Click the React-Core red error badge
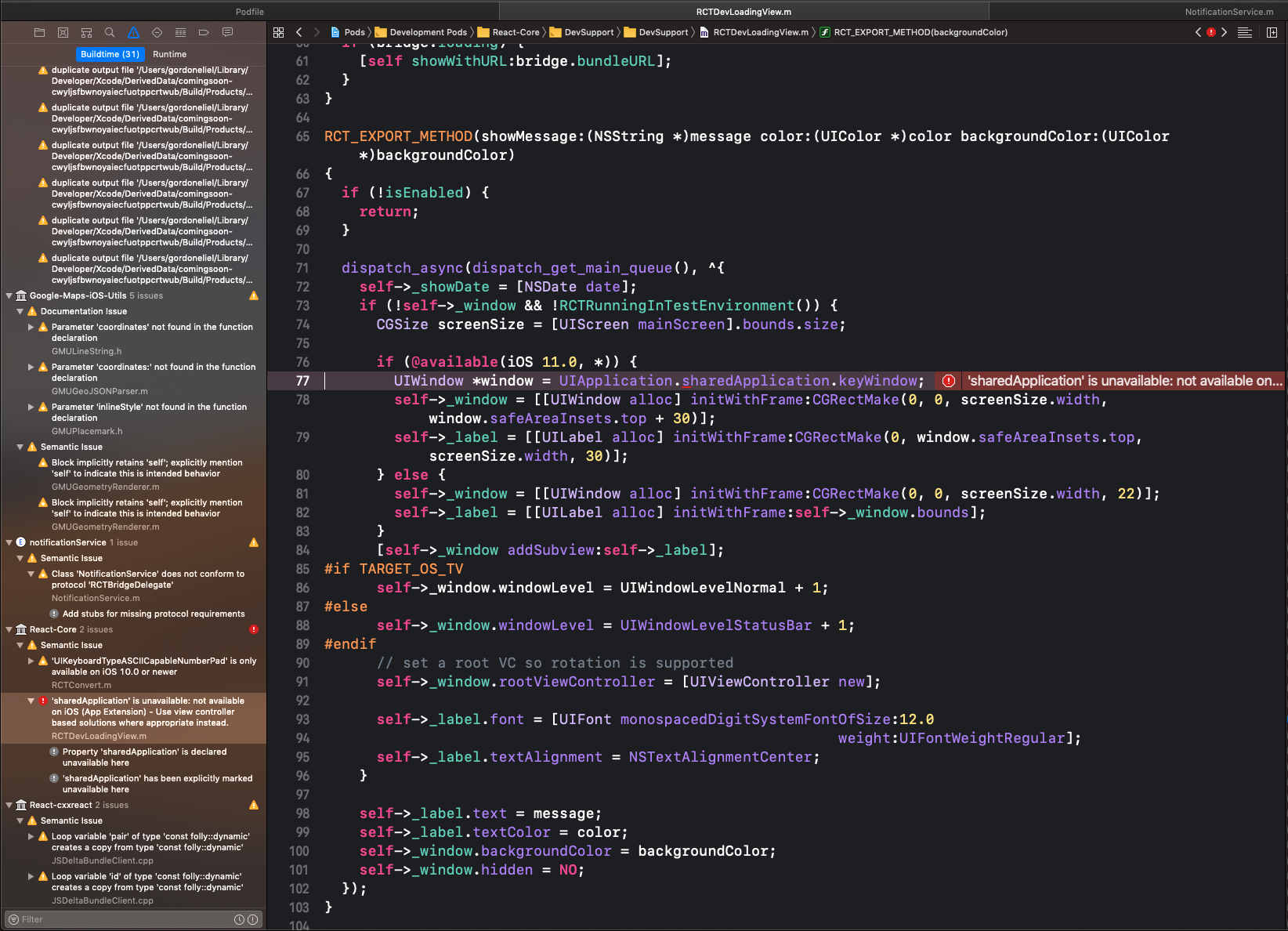 (x=254, y=629)
